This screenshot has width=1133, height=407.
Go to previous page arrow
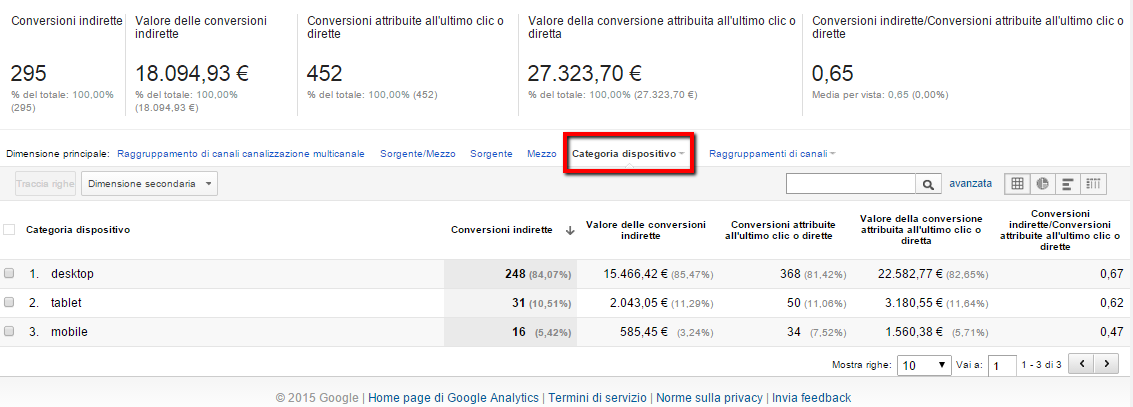tap(1082, 364)
